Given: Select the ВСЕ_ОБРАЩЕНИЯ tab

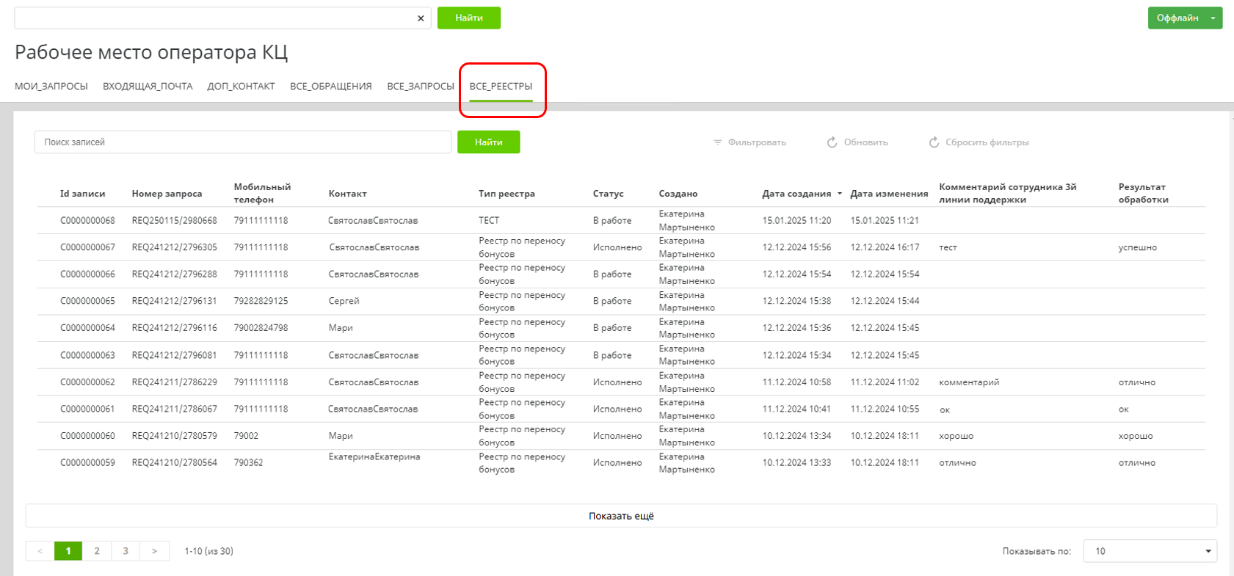Looking at the screenshot, I should tap(331, 87).
